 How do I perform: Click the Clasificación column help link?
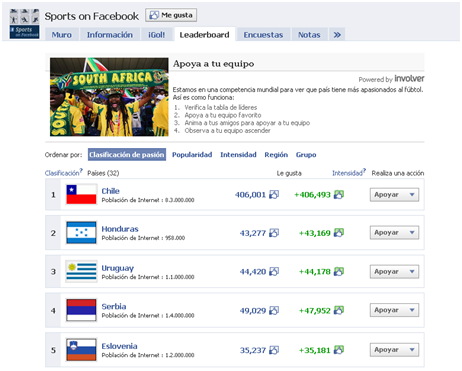[63, 173]
